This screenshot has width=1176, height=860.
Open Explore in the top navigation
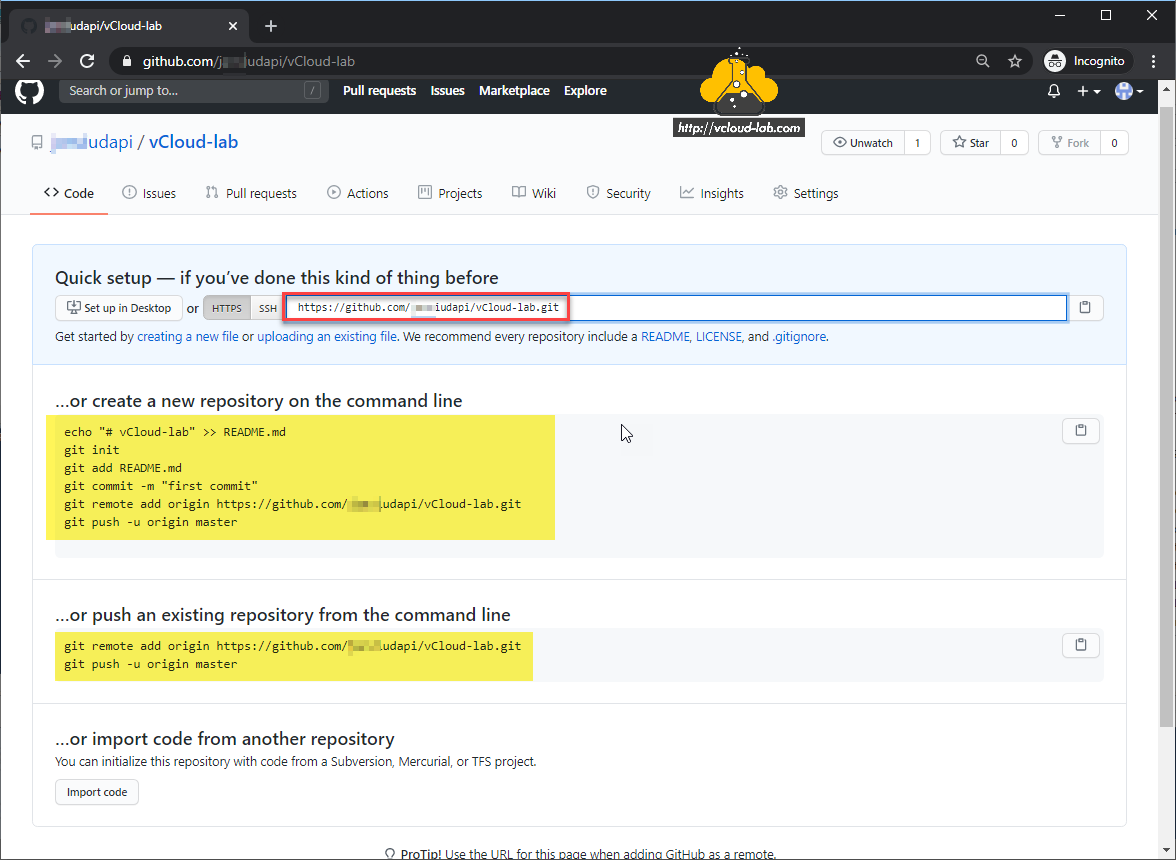coord(586,91)
